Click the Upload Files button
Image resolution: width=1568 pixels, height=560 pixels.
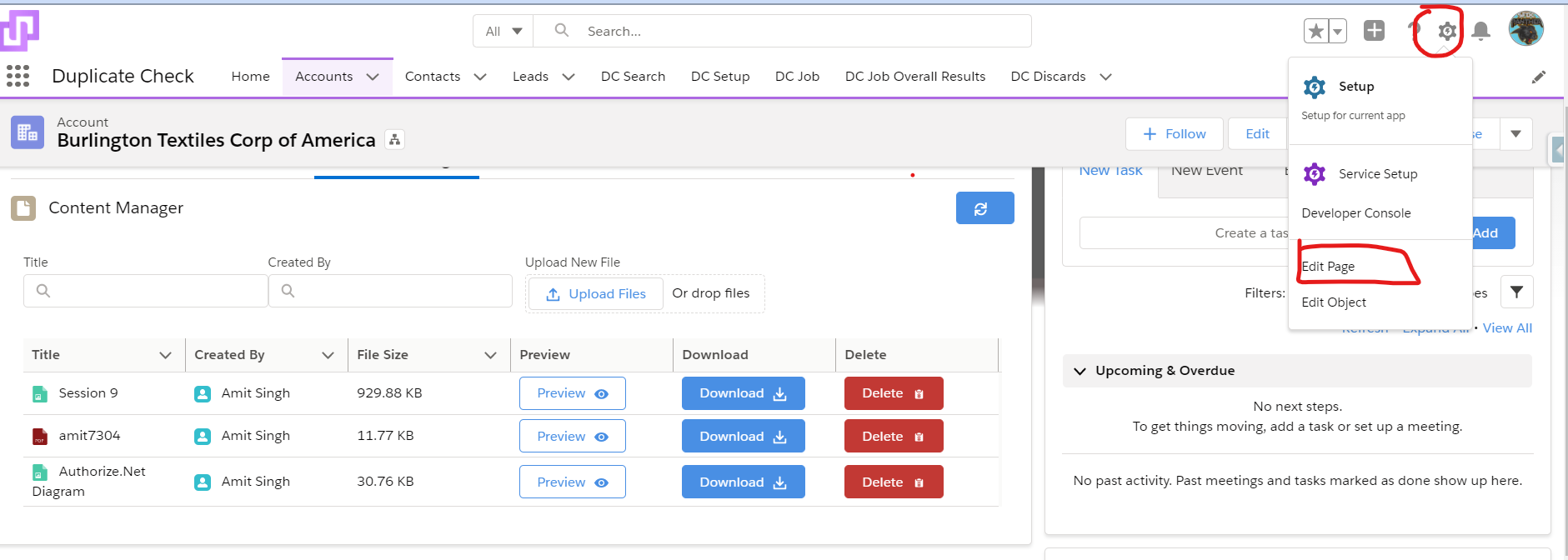click(596, 294)
